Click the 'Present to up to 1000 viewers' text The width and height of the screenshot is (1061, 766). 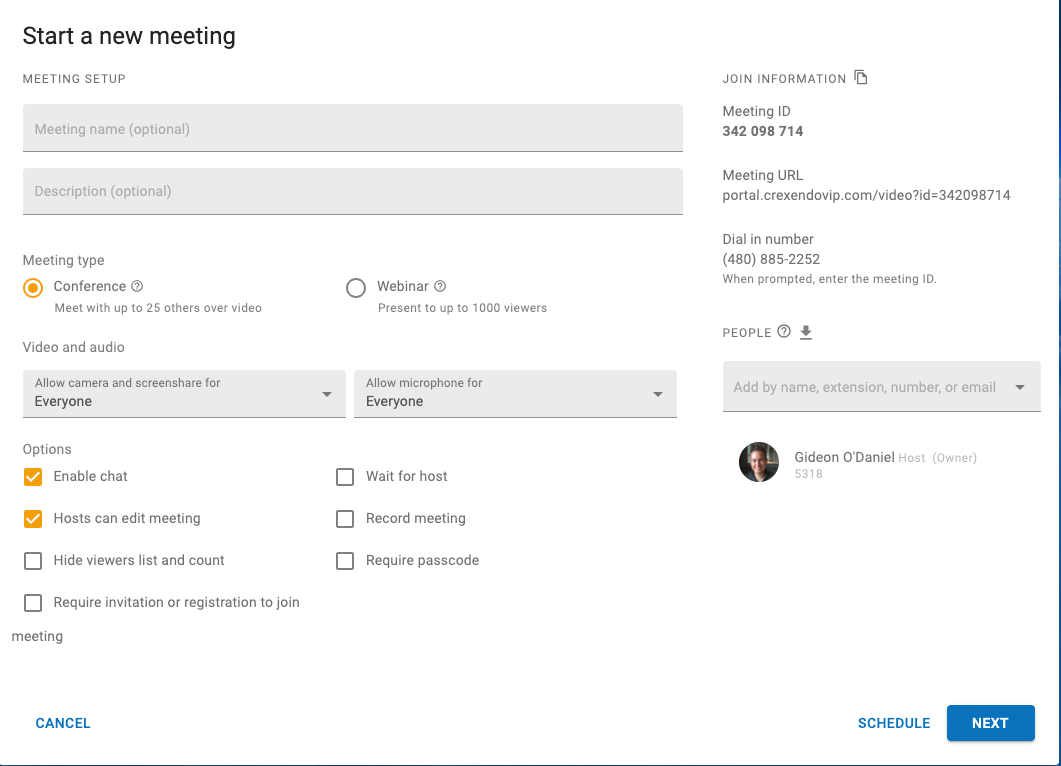(462, 308)
